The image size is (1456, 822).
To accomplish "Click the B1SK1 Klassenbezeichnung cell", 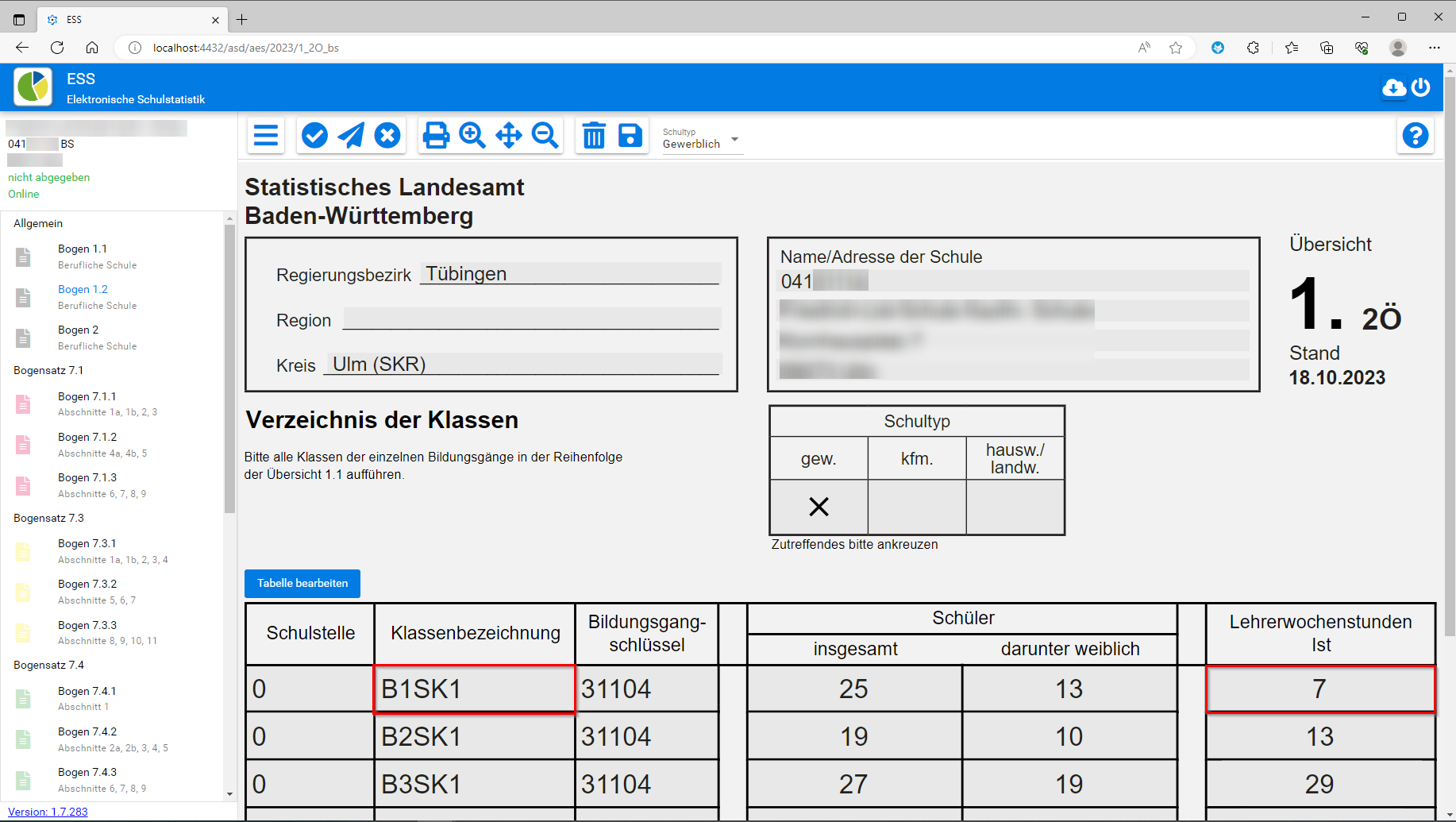I will tap(475, 689).
